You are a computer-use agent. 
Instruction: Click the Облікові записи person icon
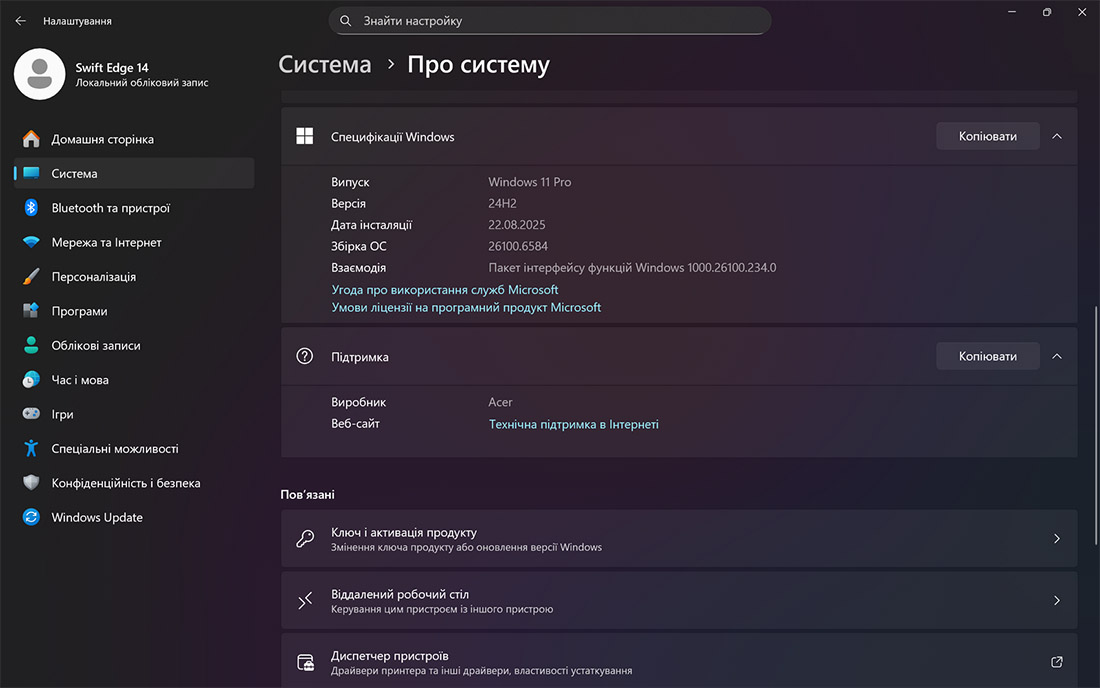[31, 345]
